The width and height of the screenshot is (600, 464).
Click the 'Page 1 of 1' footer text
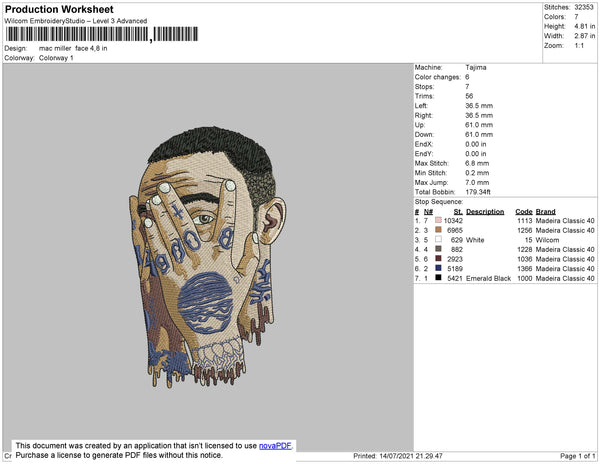coord(577,456)
